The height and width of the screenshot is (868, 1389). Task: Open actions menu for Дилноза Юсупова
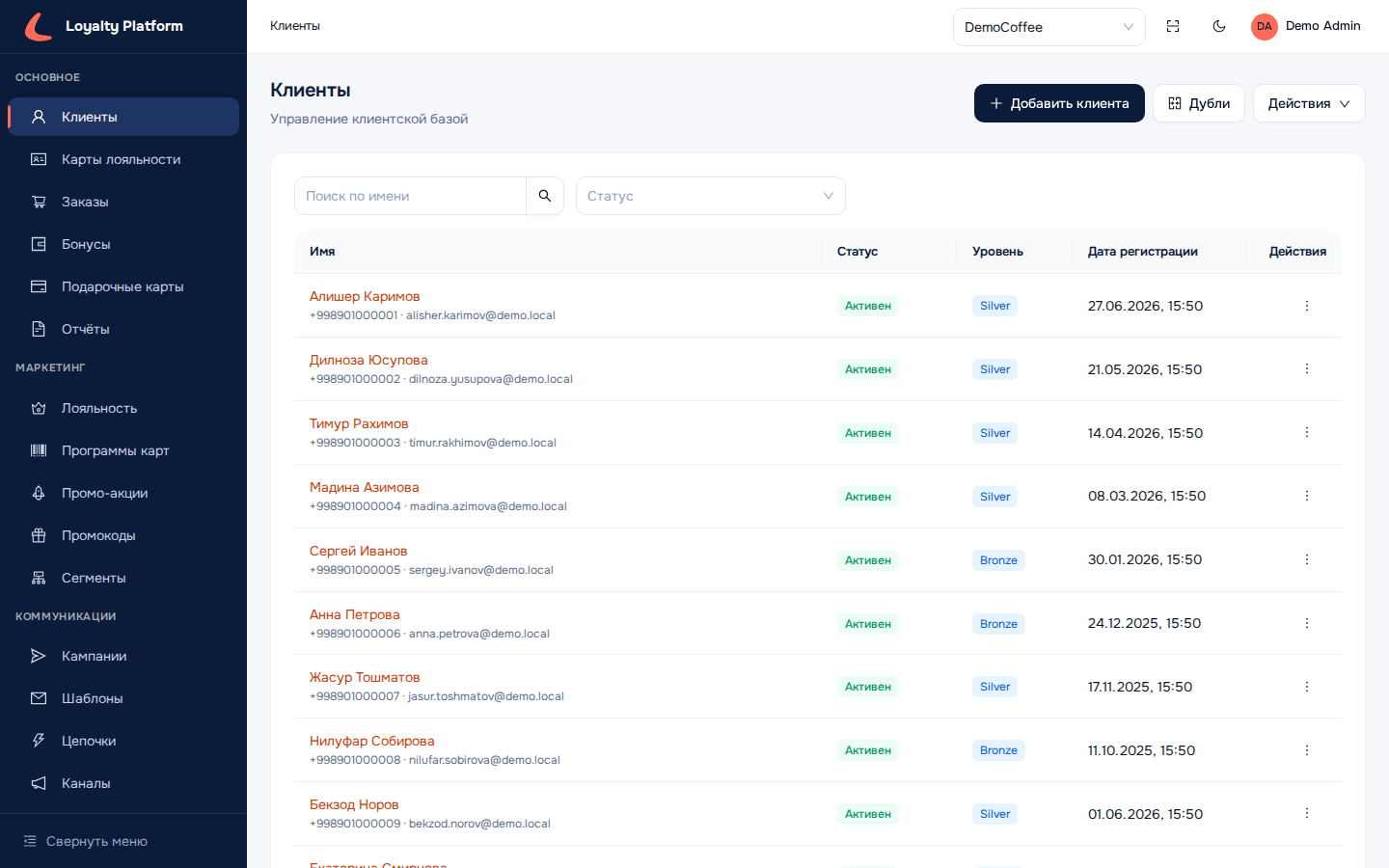click(1307, 368)
